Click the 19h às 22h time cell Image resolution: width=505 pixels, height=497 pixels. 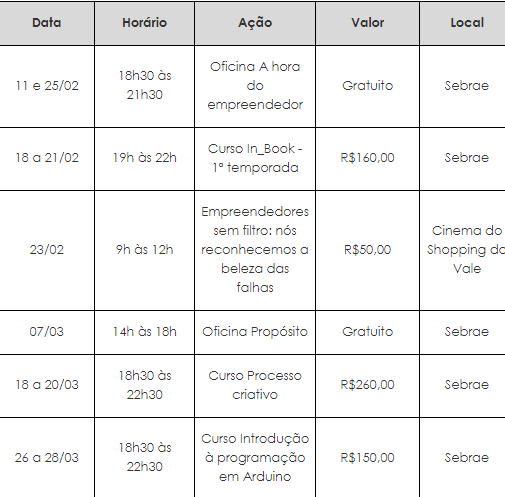tap(144, 158)
